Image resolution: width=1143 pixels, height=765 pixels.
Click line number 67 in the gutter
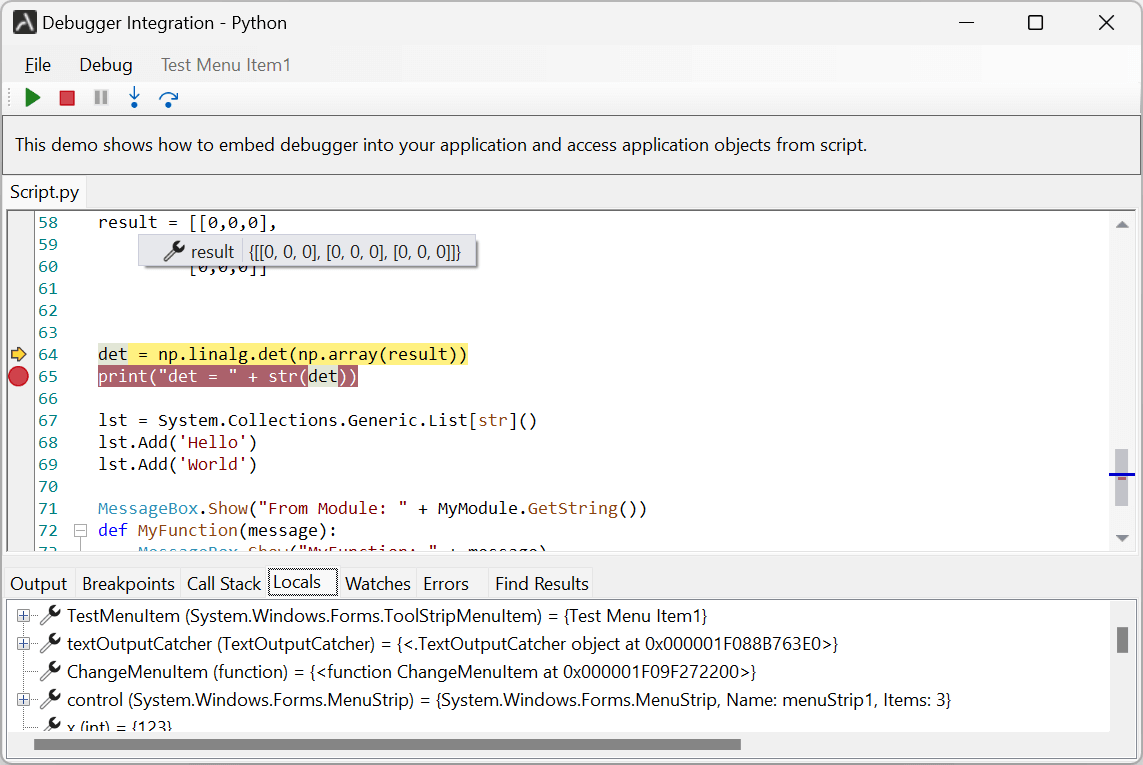48,421
